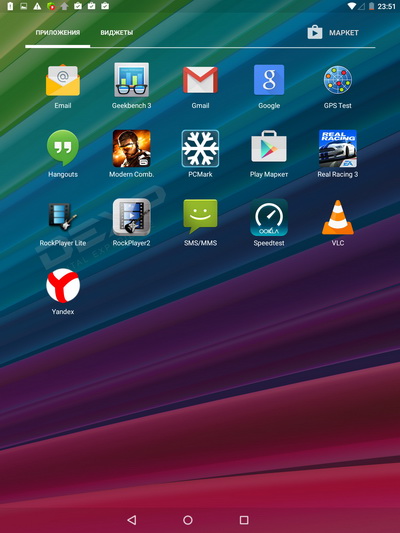Switch to the Виджеты tab

(x=117, y=33)
